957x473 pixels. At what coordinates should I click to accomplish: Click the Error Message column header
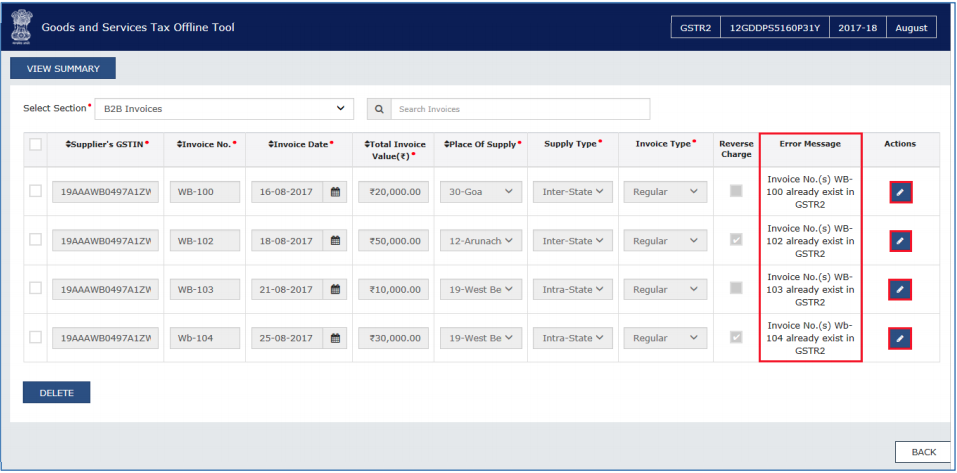[x=810, y=144]
